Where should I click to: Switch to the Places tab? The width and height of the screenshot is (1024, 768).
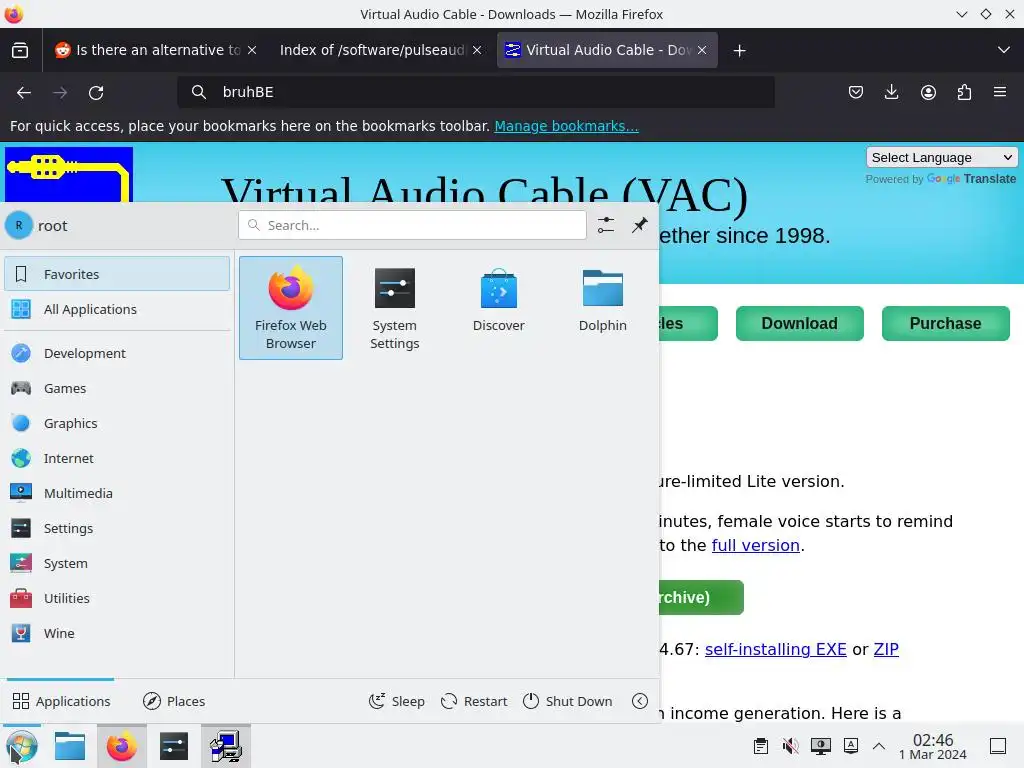(174, 701)
